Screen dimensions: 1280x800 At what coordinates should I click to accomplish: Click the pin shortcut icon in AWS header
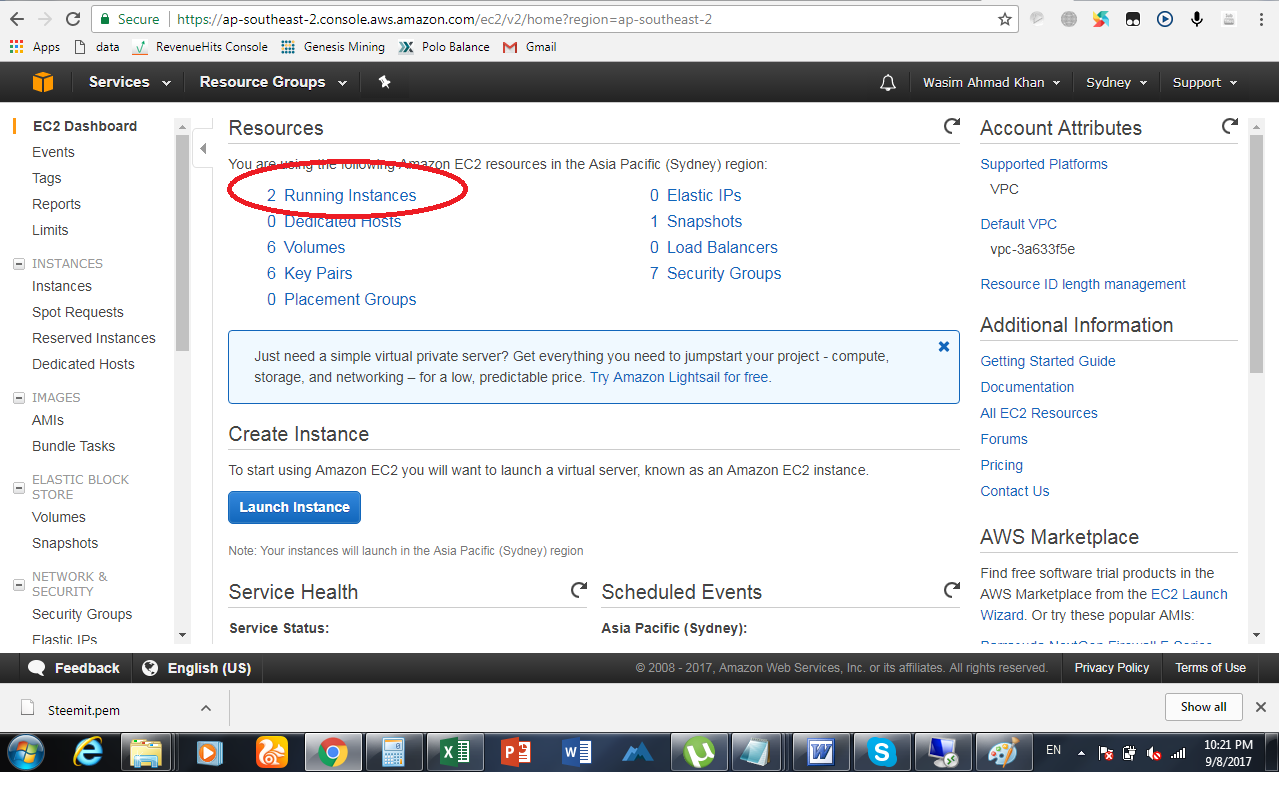384,82
